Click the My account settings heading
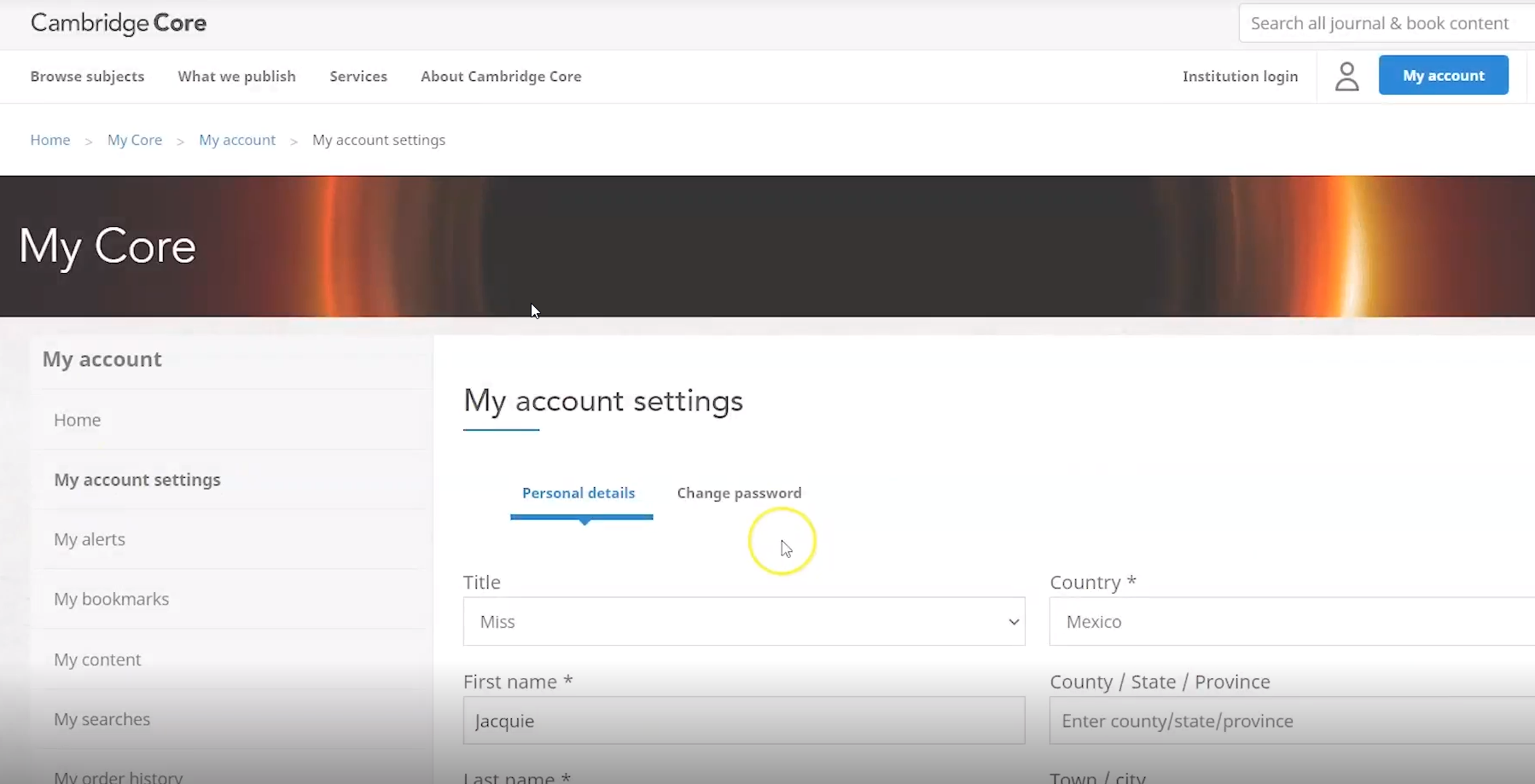 pos(603,401)
